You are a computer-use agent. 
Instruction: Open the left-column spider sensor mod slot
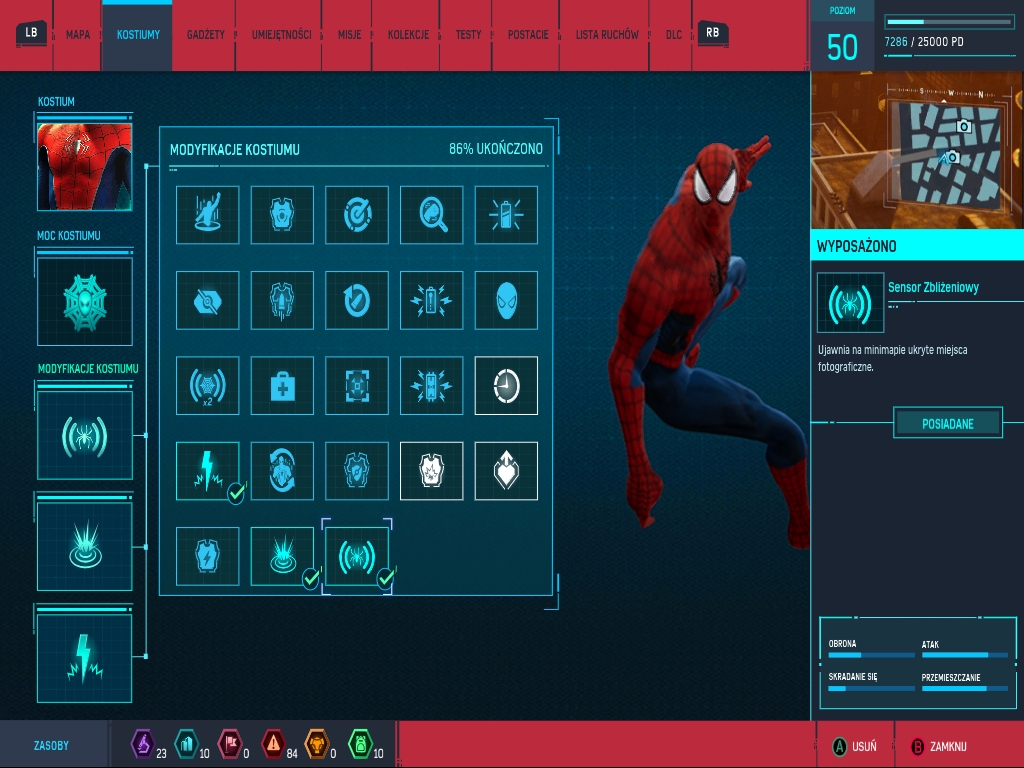coord(85,435)
